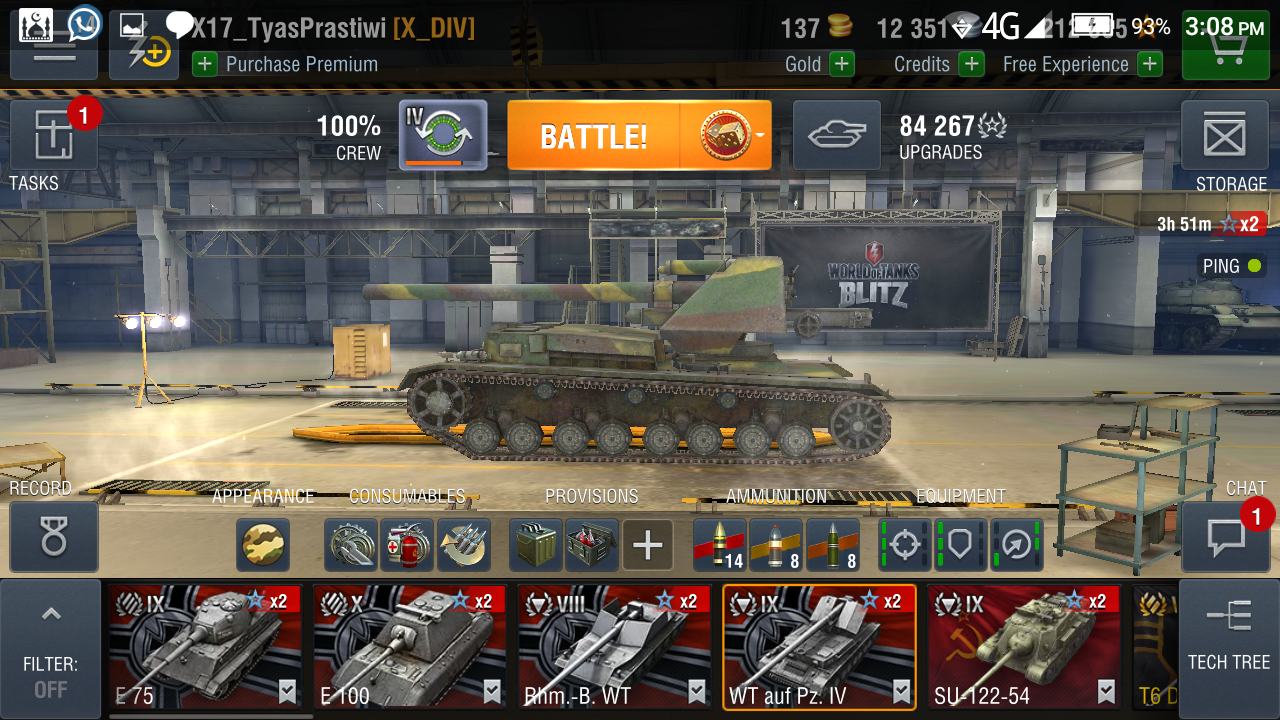Open the Tech Tree tab
The height and width of the screenshot is (720, 1280).
1229,649
